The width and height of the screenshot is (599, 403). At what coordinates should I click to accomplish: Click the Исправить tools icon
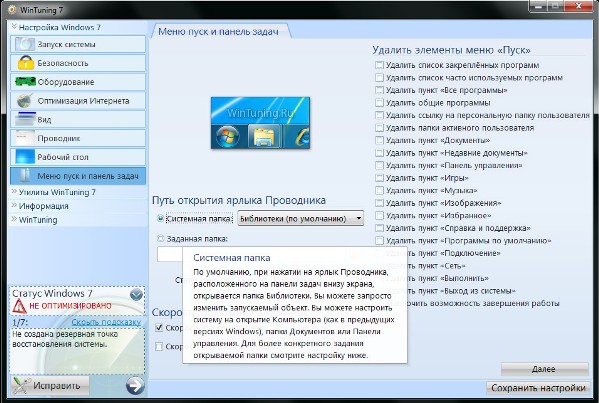click(21, 385)
